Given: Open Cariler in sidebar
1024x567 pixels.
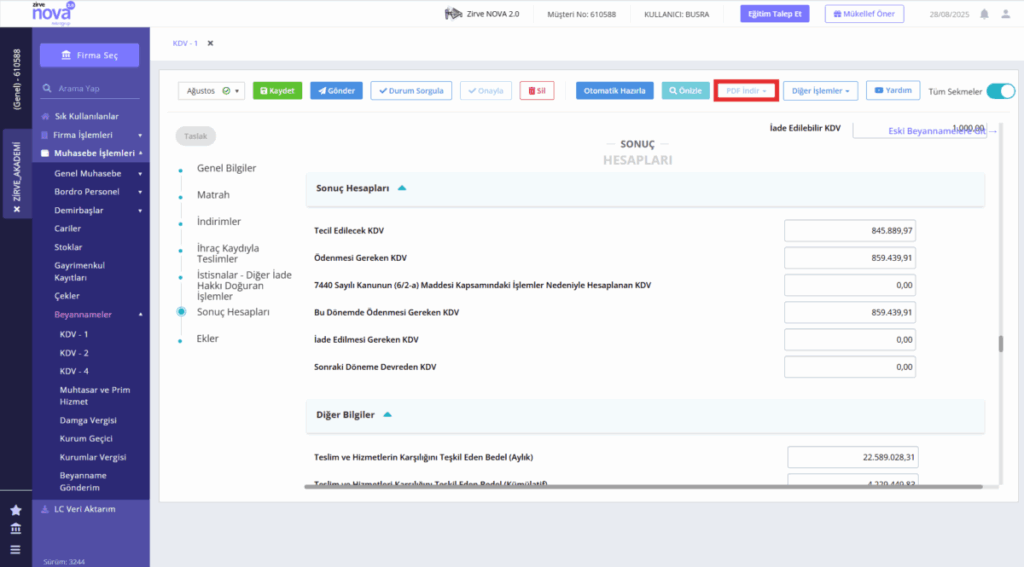Looking at the screenshot, I should [67, 229].
